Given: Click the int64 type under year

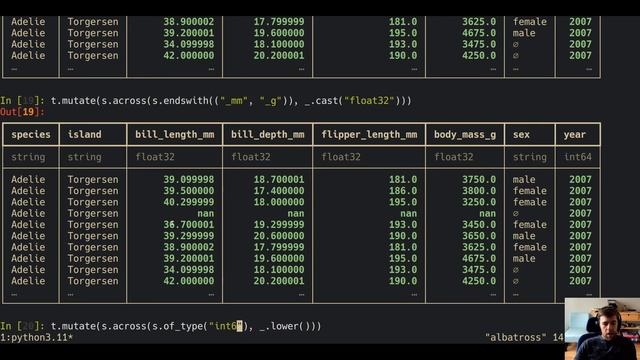Looking at the screenshot, I should (578, 157).
